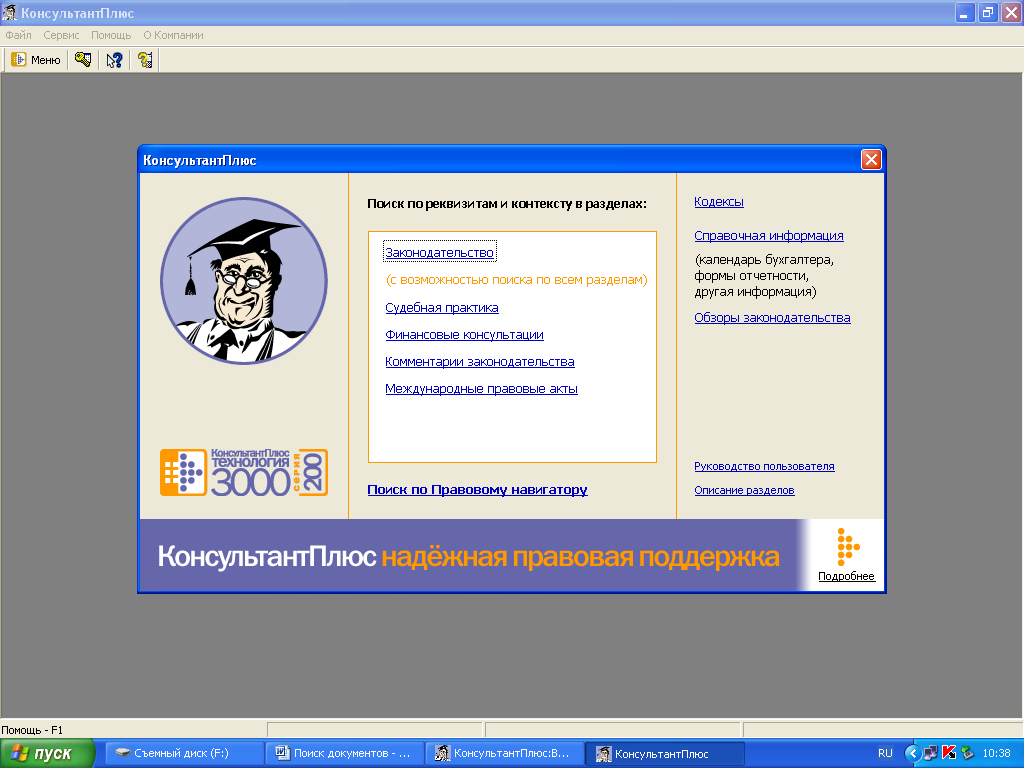Switch to Съемный диск (F:) taskbar item
1024x768 pixels.
click(185, 754)
